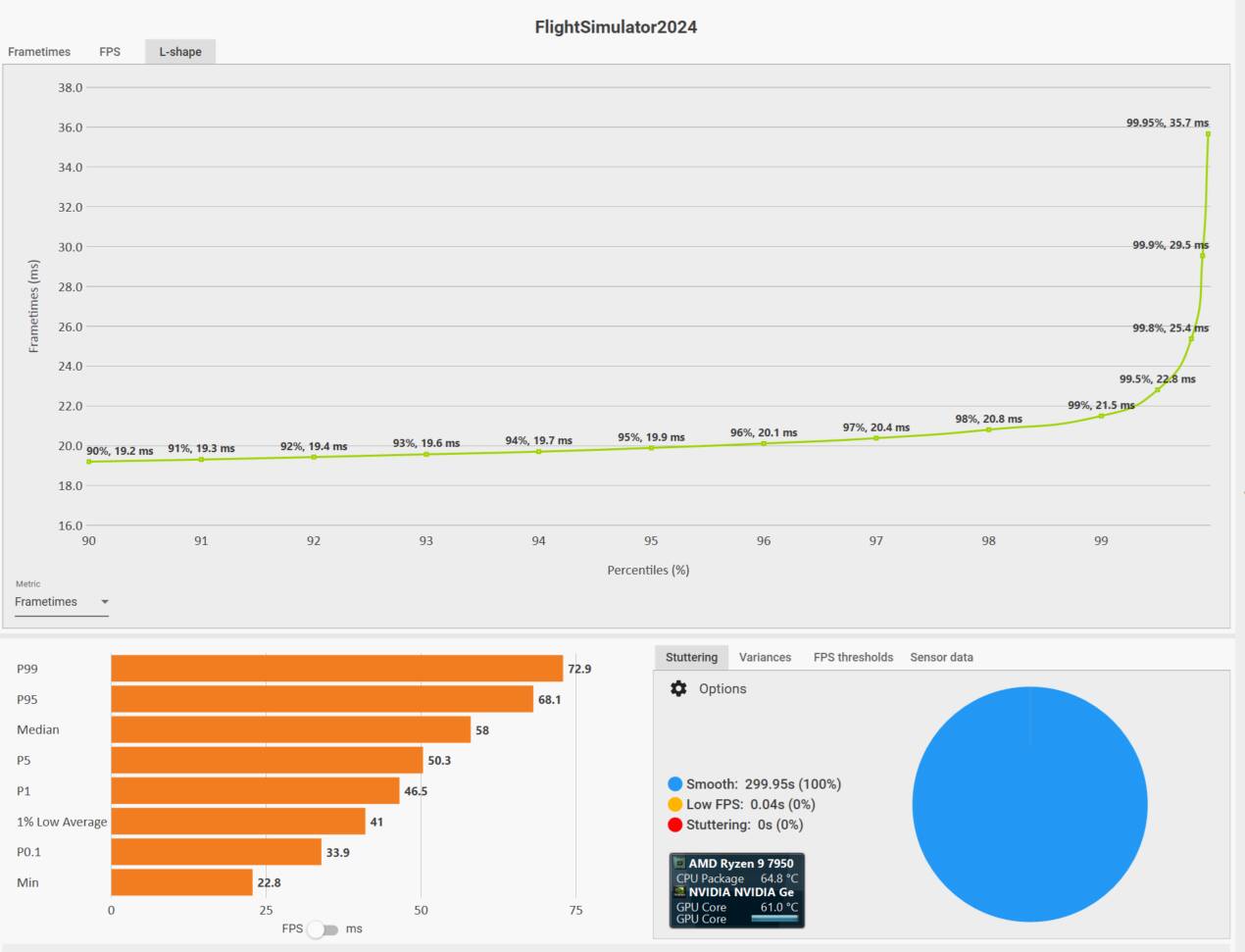
Task: Open the FPS thresholds tab
Action: 853,658
